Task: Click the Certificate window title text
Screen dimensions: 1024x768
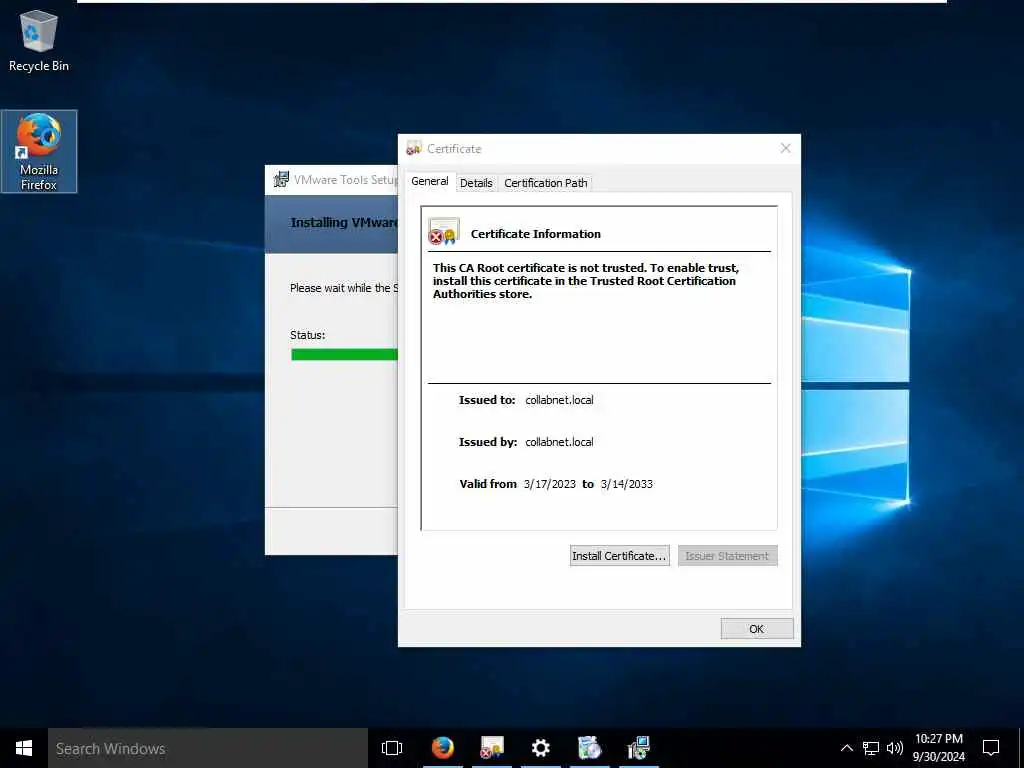Action: coord(454,149)
